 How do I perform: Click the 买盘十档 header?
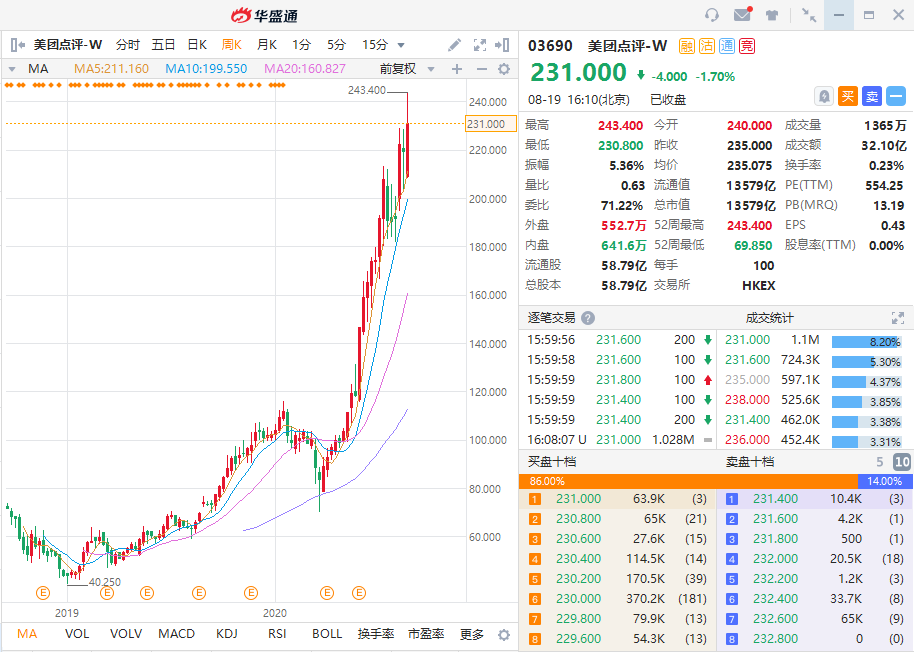click(551, 462)
